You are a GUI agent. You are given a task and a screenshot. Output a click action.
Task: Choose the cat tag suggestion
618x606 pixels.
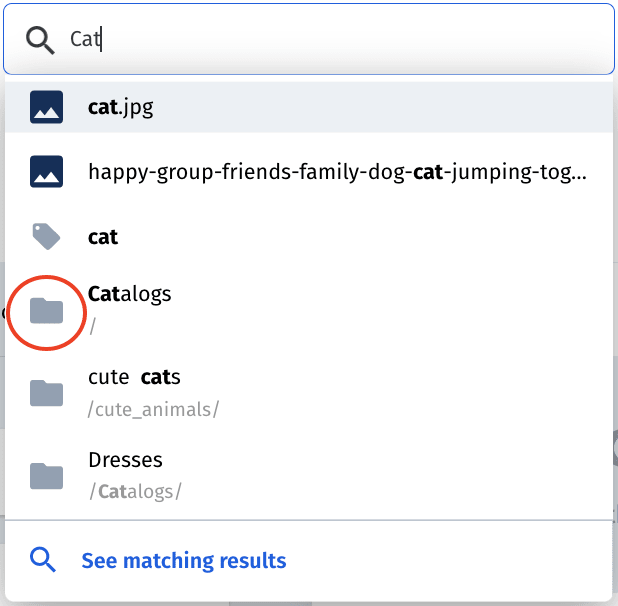[x=309, y=236]
